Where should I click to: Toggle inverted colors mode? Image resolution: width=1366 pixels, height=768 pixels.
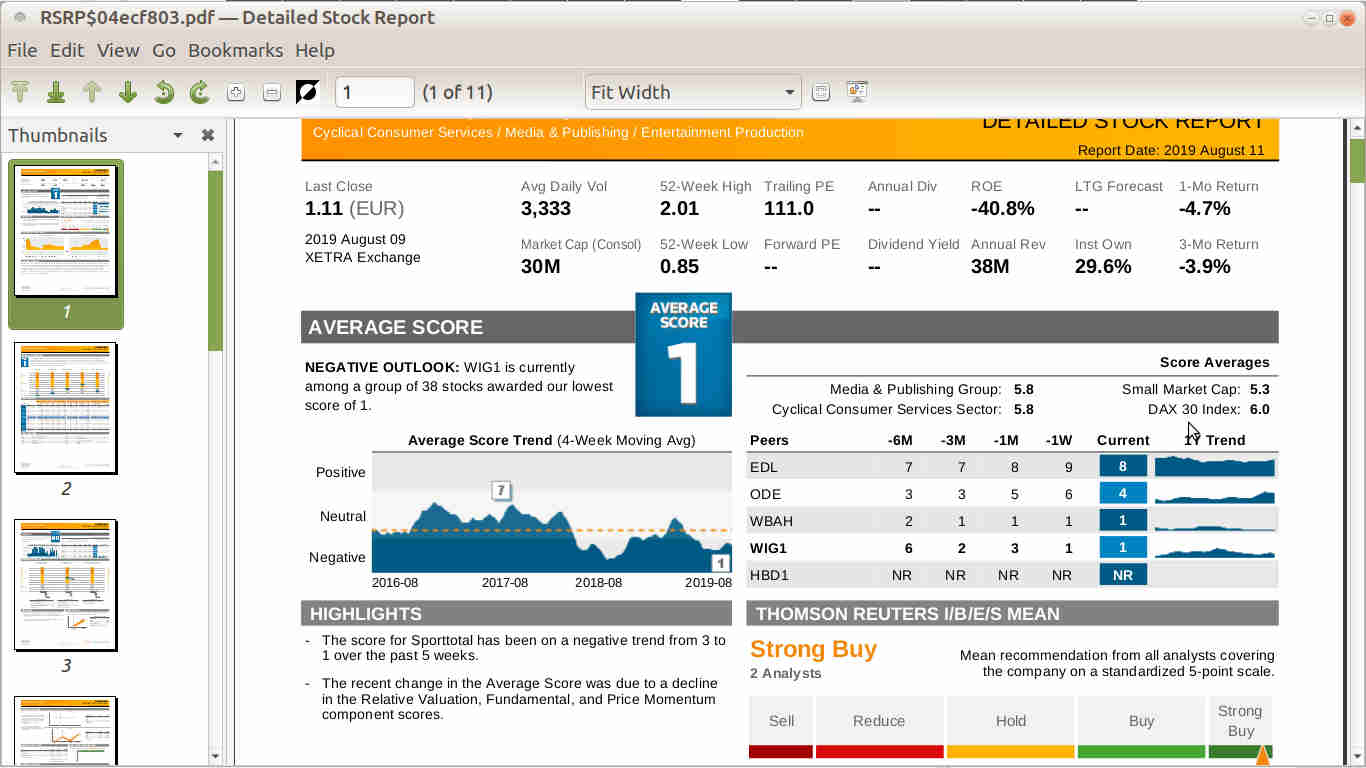[307, 92]
